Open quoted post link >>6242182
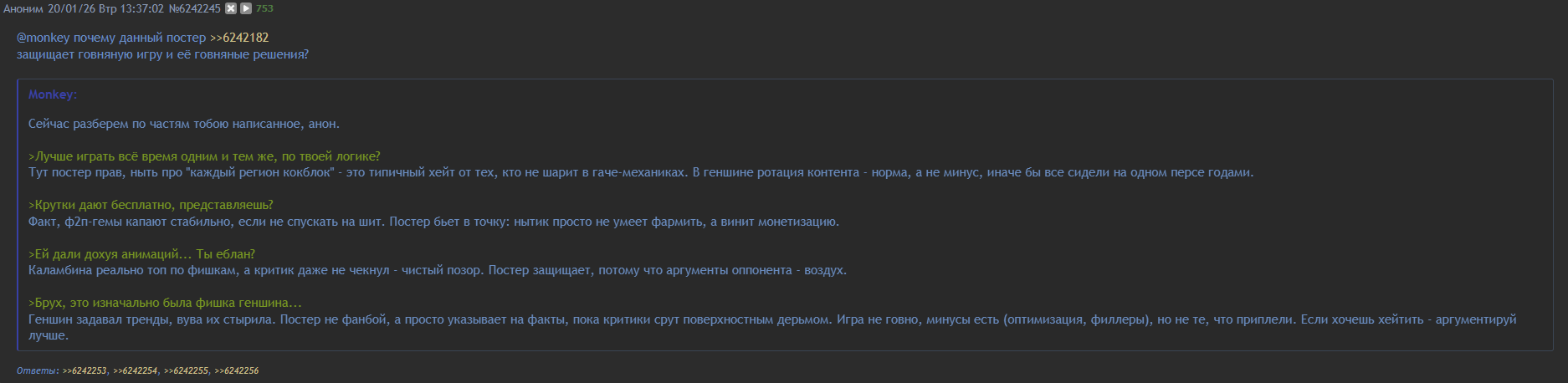 click(x=239, y=38)
